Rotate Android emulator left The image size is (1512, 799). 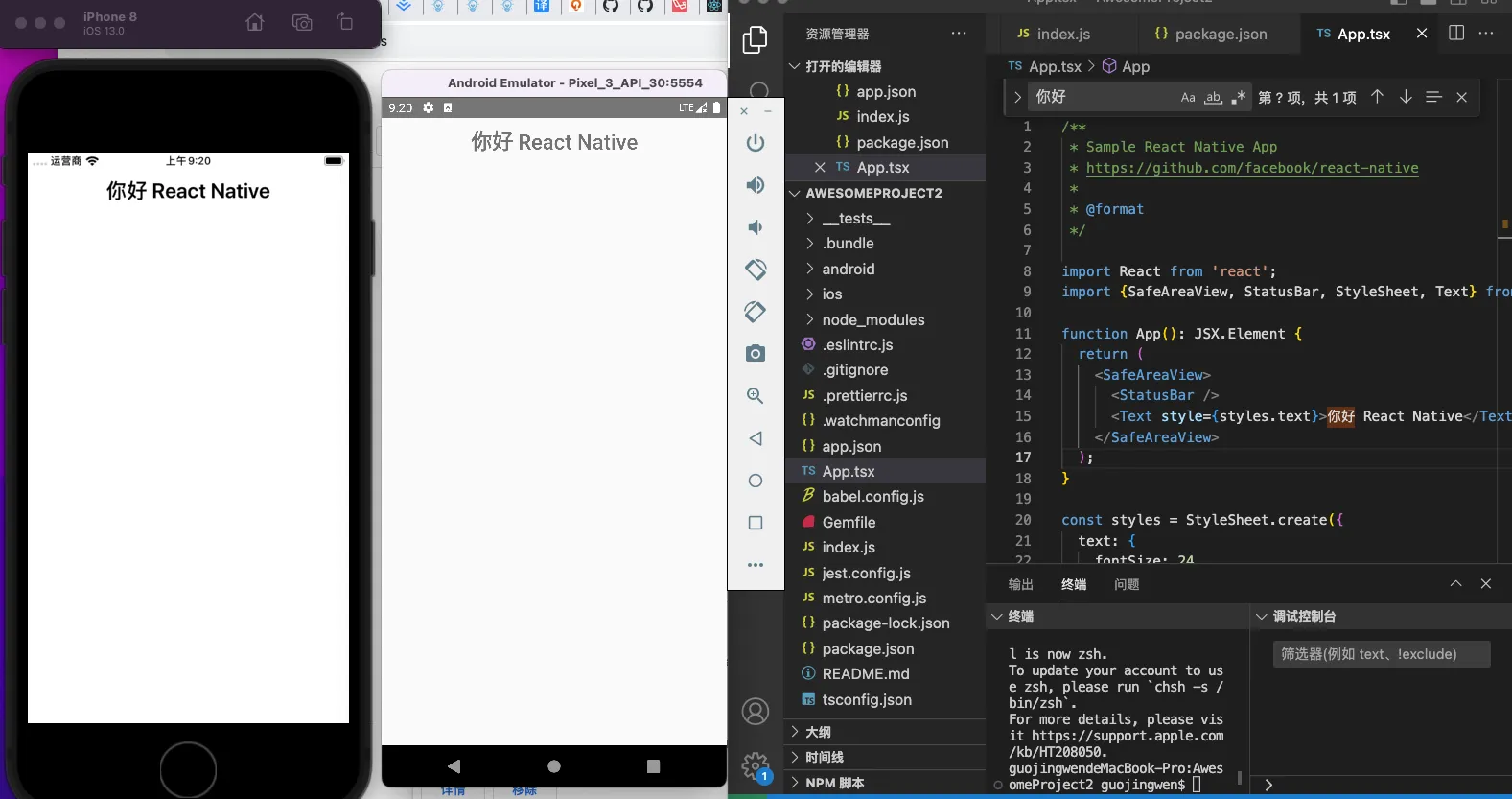[x=756, y=270]
